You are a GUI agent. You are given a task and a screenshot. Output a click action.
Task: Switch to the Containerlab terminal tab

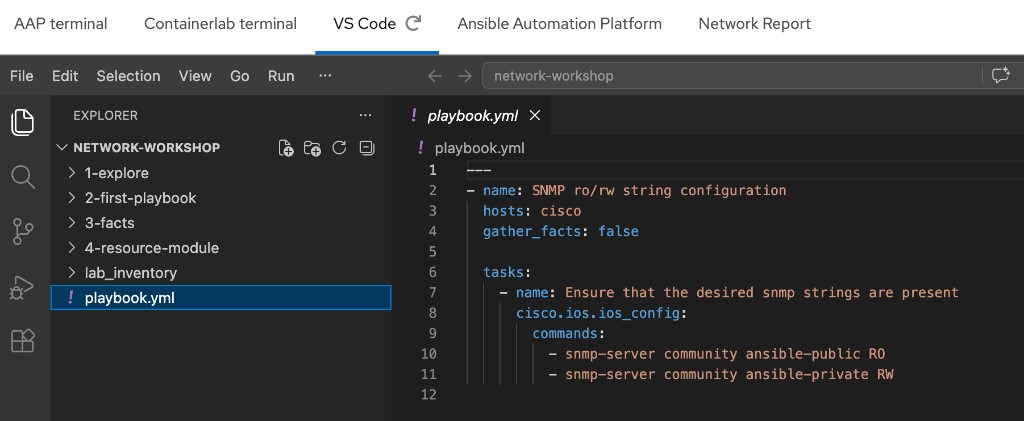(x=220, y=24)
